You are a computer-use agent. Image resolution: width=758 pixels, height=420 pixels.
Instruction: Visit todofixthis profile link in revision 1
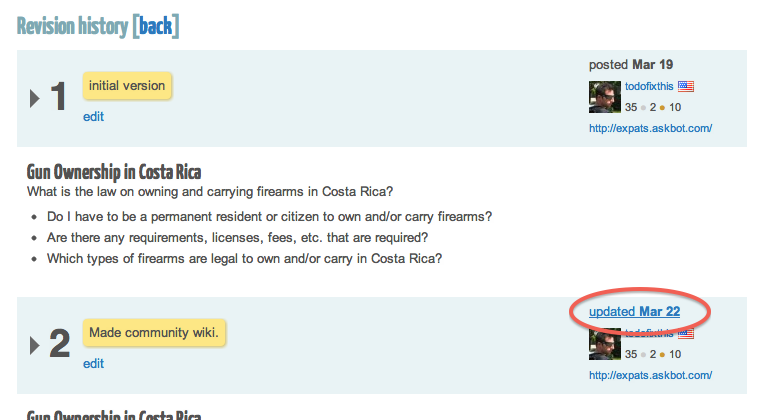[649, 87]
